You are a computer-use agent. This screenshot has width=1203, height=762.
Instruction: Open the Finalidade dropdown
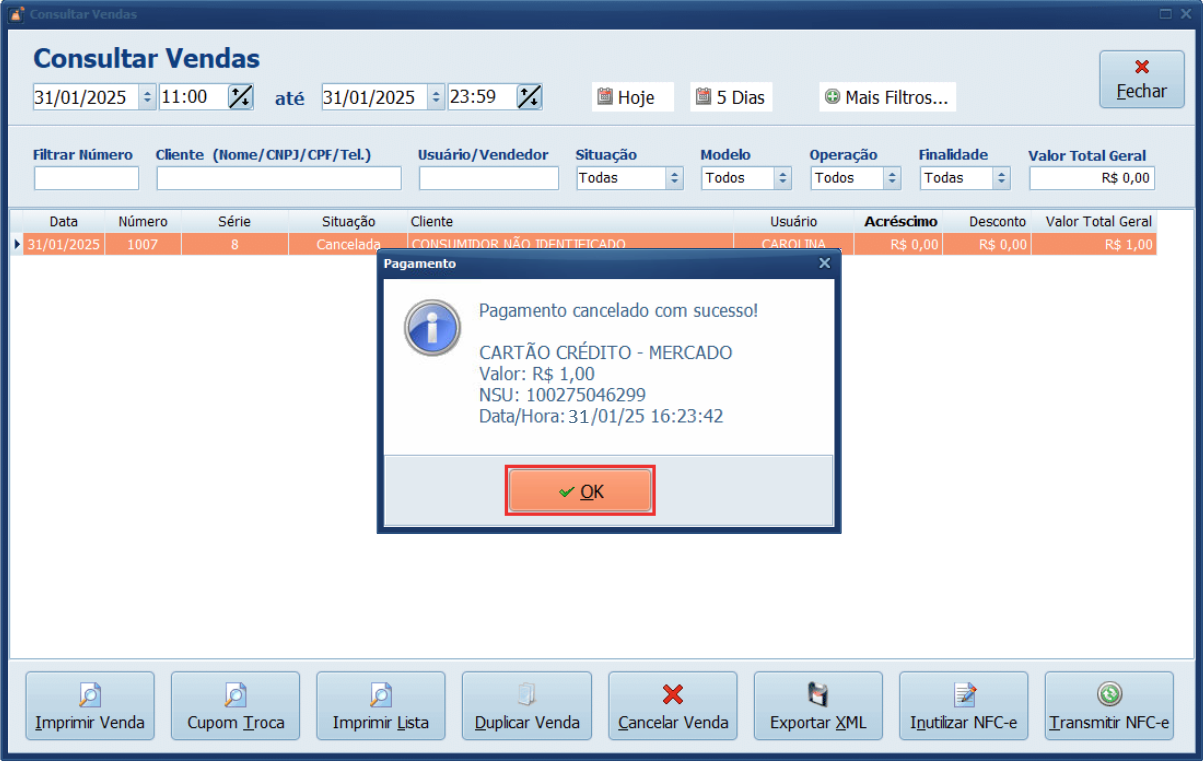[x=1001, y=177]
